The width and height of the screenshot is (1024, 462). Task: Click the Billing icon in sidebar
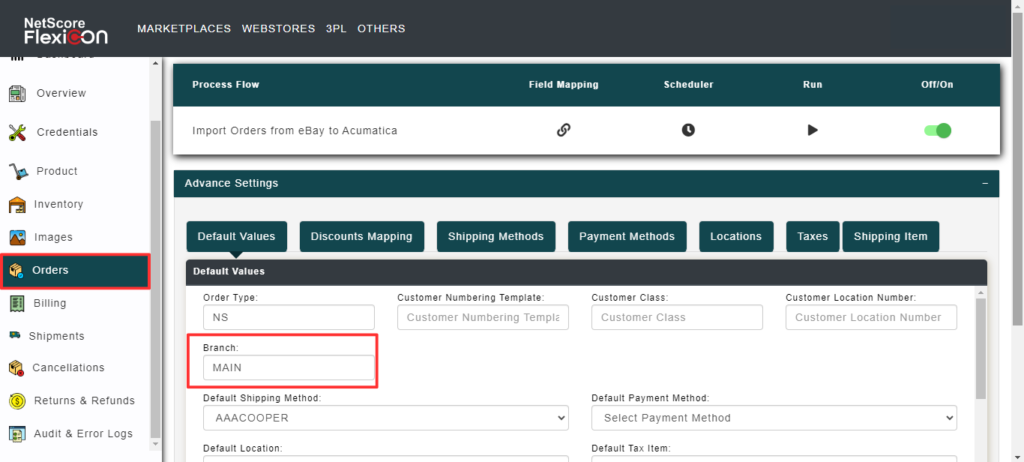tap(17, 304)
